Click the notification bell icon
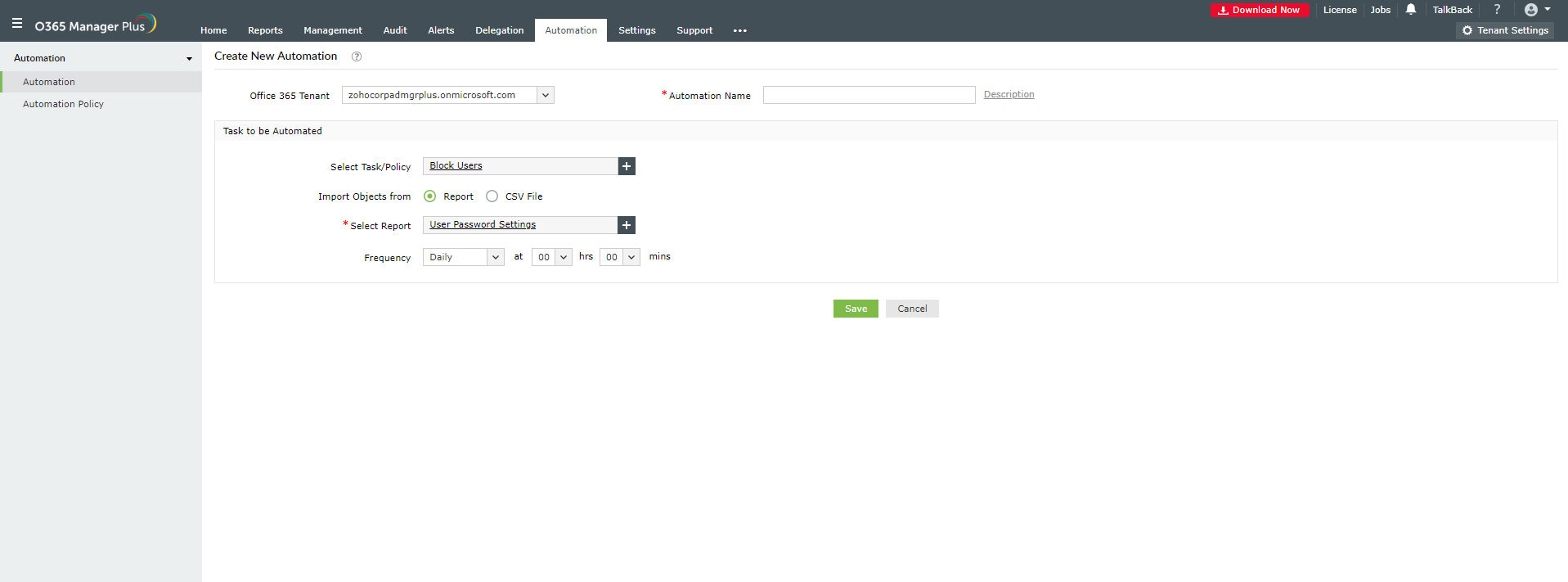This screenshot has width=1568, height=582. coord(1411,10)
